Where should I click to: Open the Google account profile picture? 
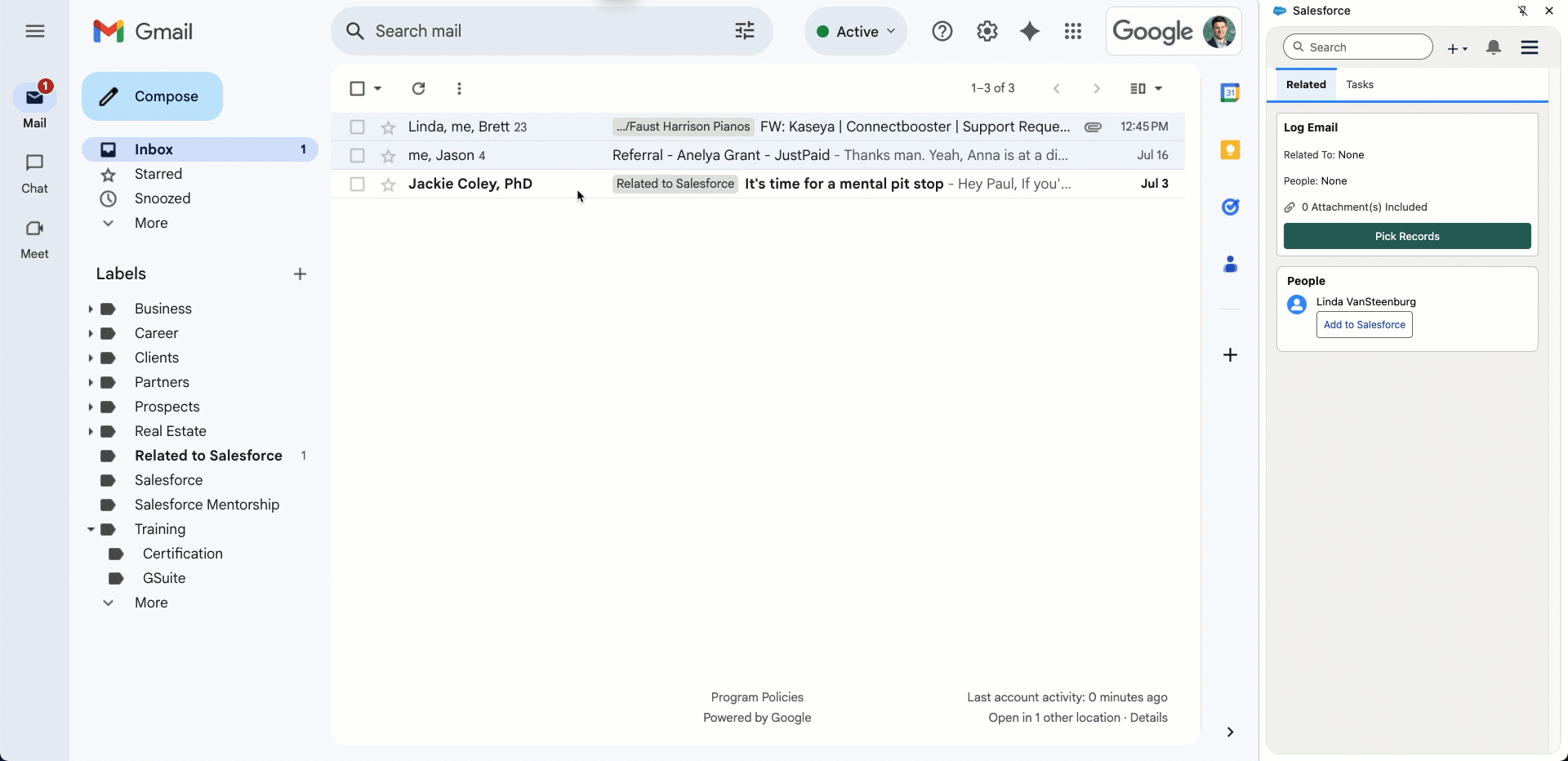click(1219, 31)
